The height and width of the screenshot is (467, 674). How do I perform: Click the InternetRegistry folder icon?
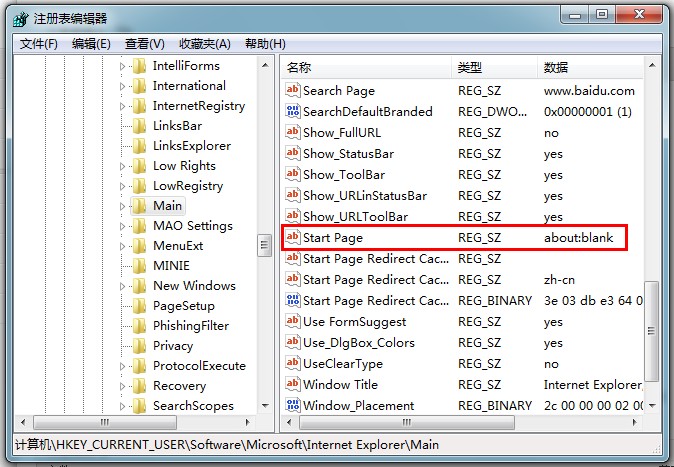point(139,106)
